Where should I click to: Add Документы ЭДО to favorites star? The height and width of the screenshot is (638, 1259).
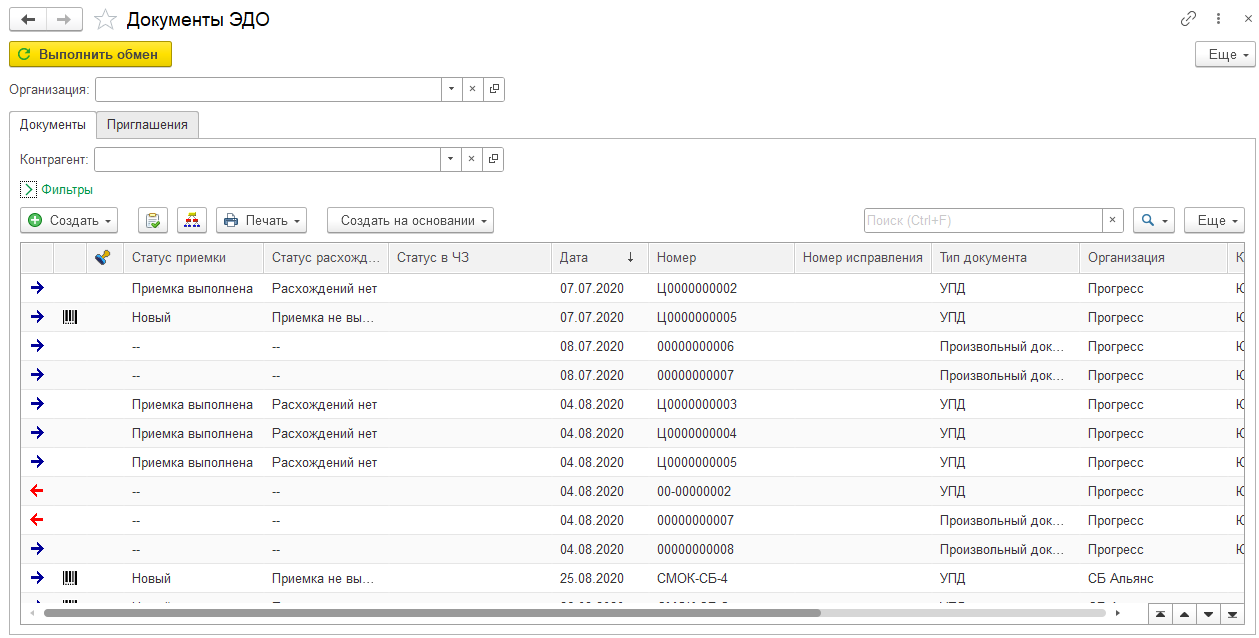click(105, 20)
